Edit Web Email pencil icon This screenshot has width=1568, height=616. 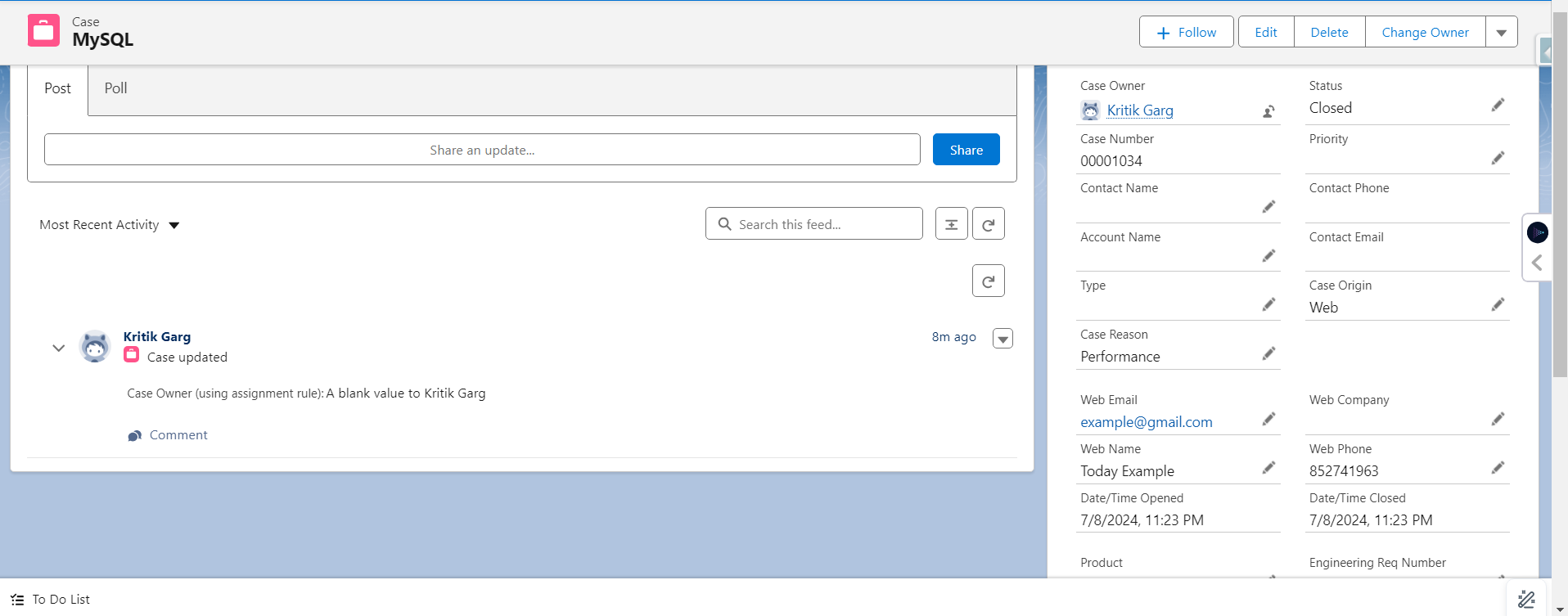[x=1268, y=419]
